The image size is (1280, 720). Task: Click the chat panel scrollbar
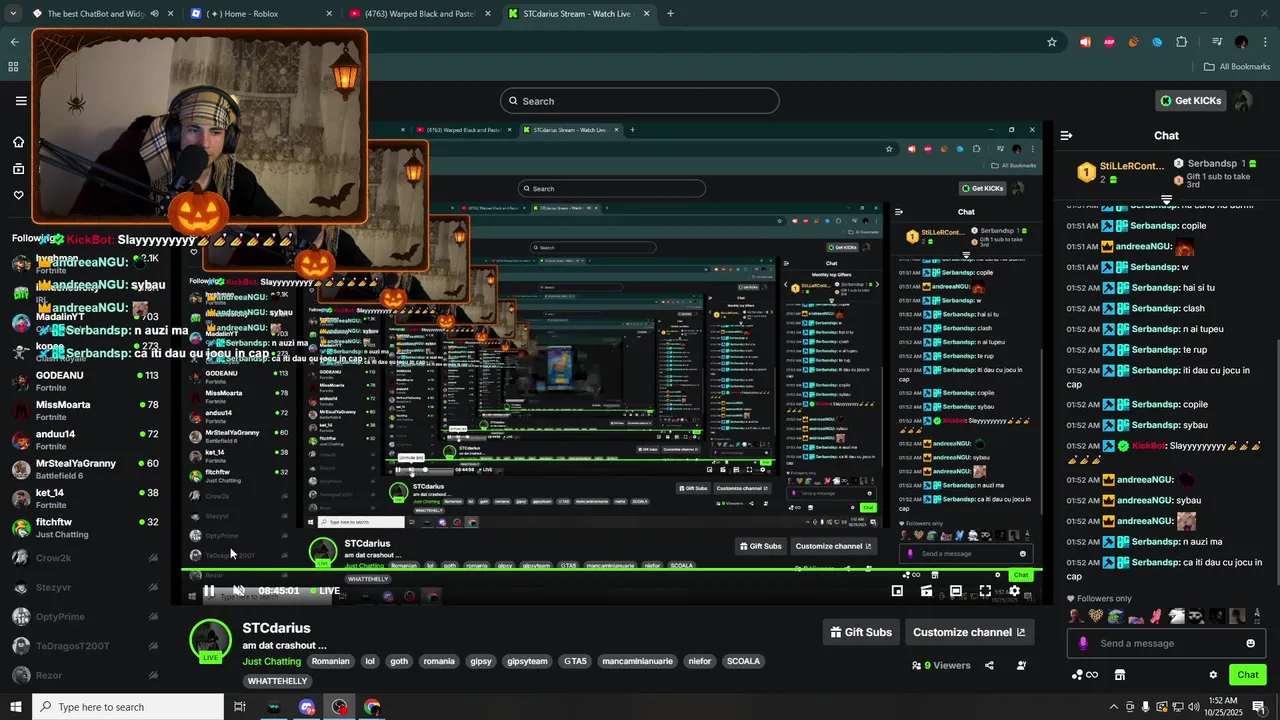point(1276,460)
